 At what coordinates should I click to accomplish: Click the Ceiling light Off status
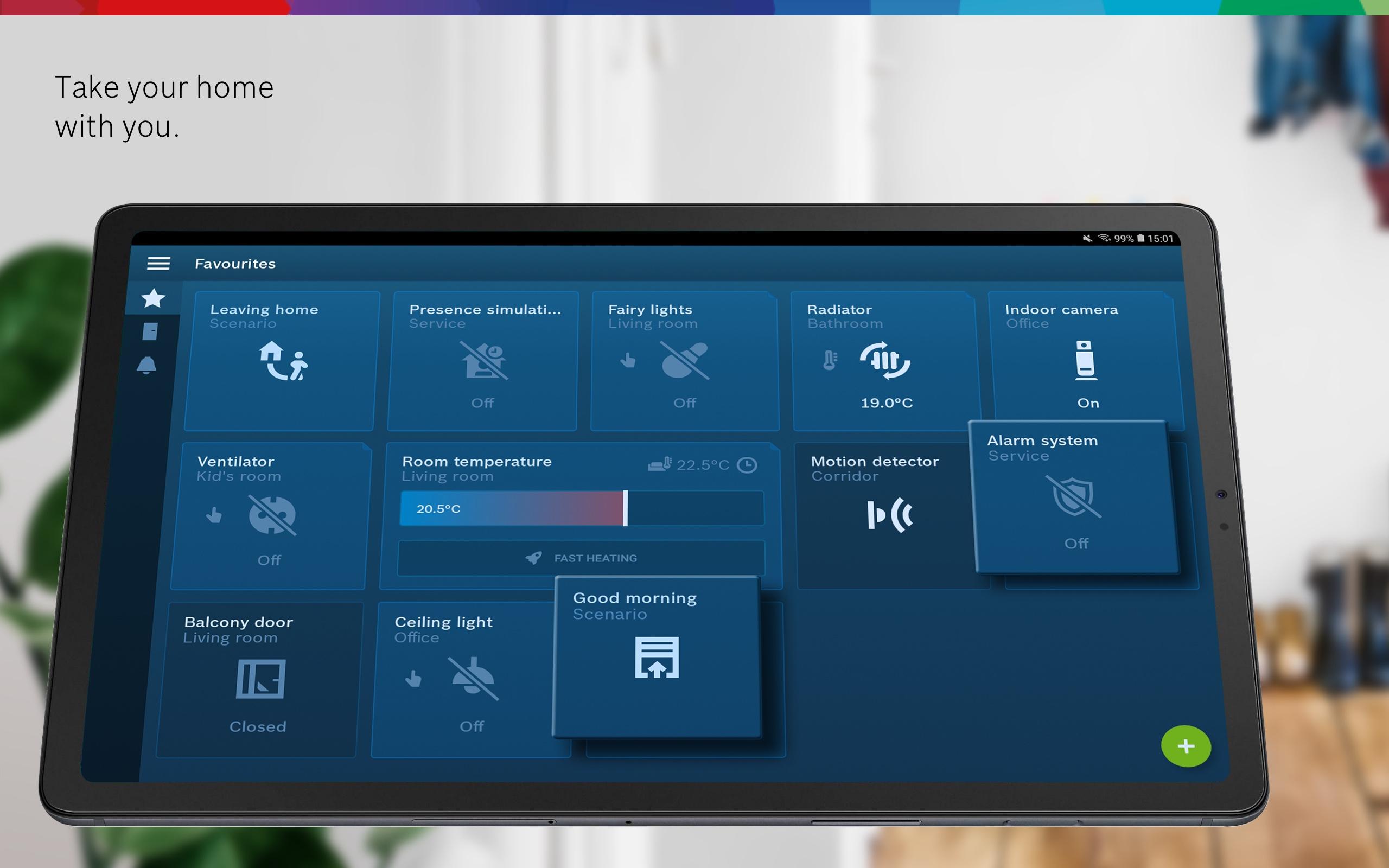pos(472,727)
